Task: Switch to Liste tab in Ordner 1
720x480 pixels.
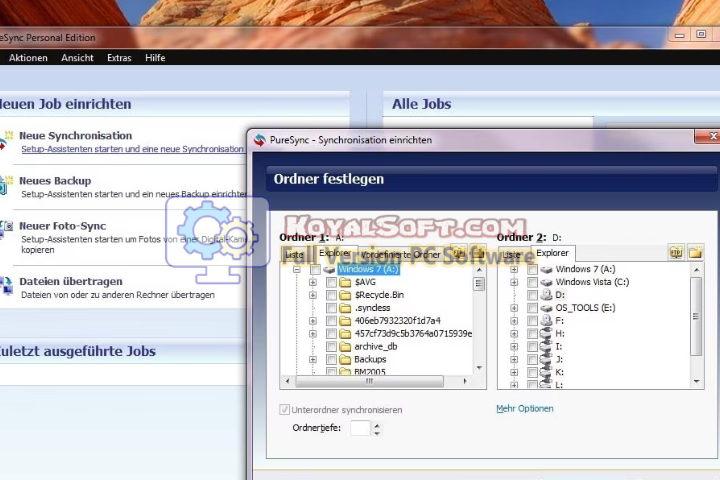Action: [295, 254]
